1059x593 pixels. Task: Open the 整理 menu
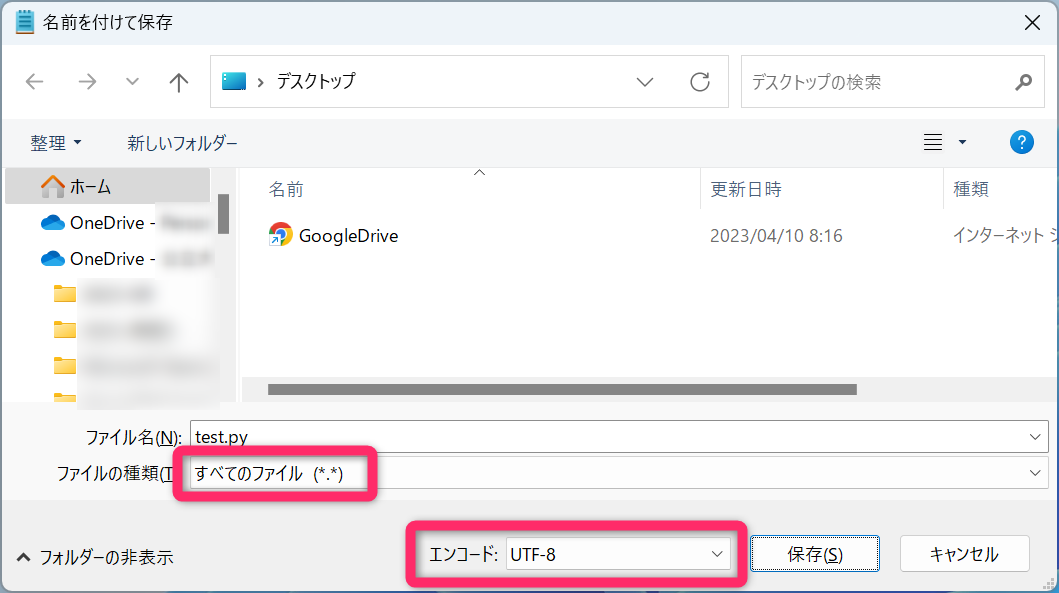pyautogui.click(x=55, y=143)
